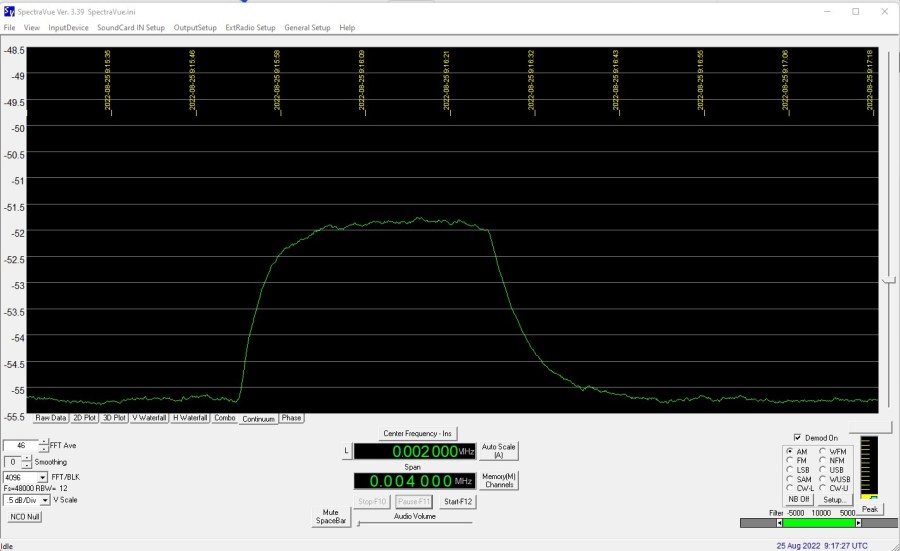The width and height of the screenshot is (900, 551).
Task: Choose CW-L demodulation mode
Action: [x=791, y=488]
